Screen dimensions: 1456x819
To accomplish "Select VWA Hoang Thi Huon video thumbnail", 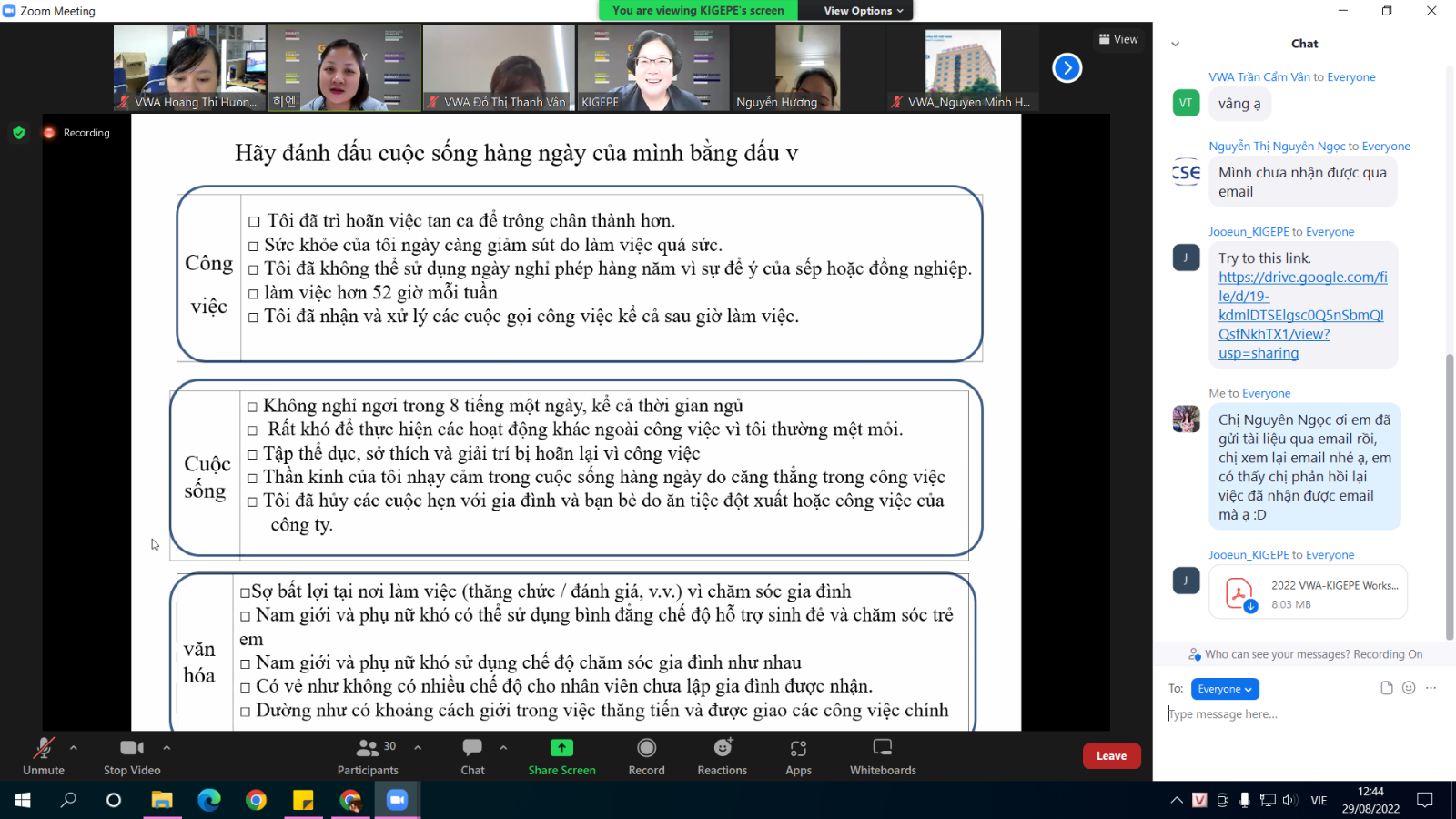I will (x=189, y=68).
